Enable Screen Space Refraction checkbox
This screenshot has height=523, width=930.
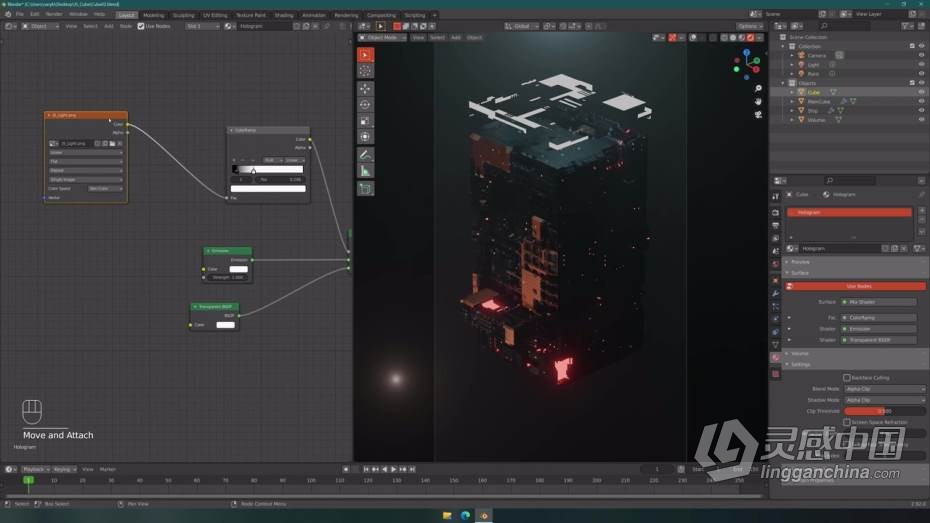click(x=846, y=422)
